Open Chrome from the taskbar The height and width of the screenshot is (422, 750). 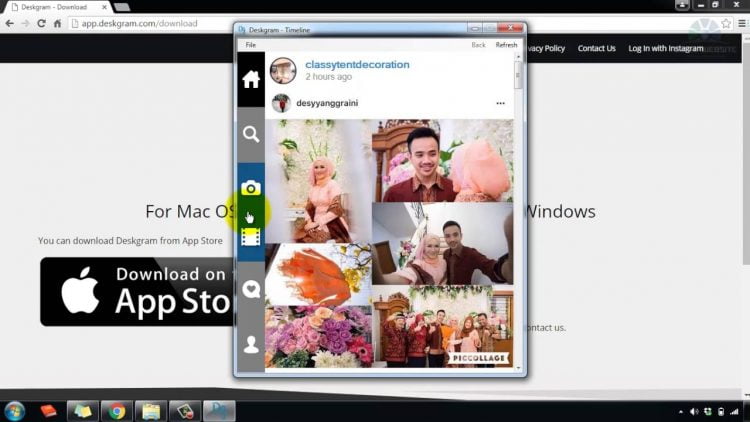point(116,411)
